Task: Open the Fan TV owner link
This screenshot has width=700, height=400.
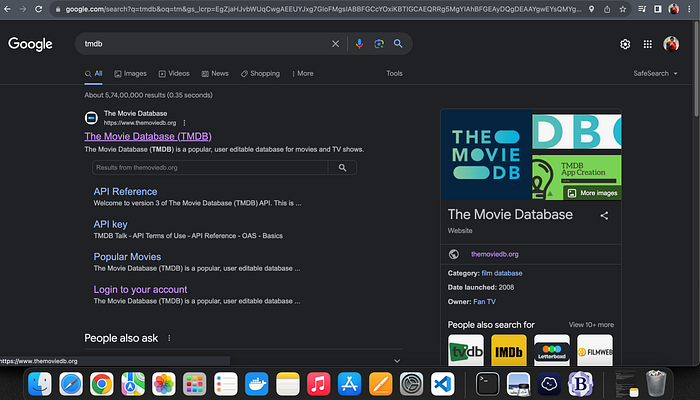Action: (x=484, y=302)
